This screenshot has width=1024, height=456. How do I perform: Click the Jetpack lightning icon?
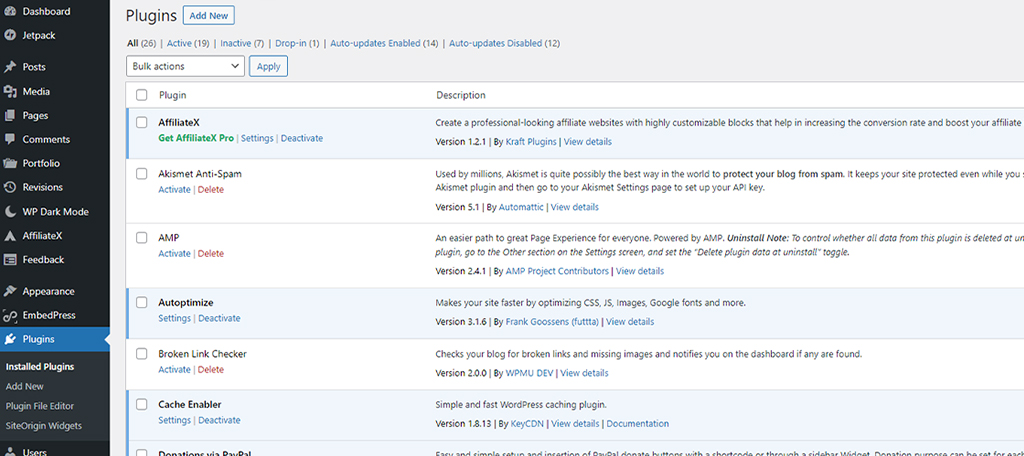point(10,35)
